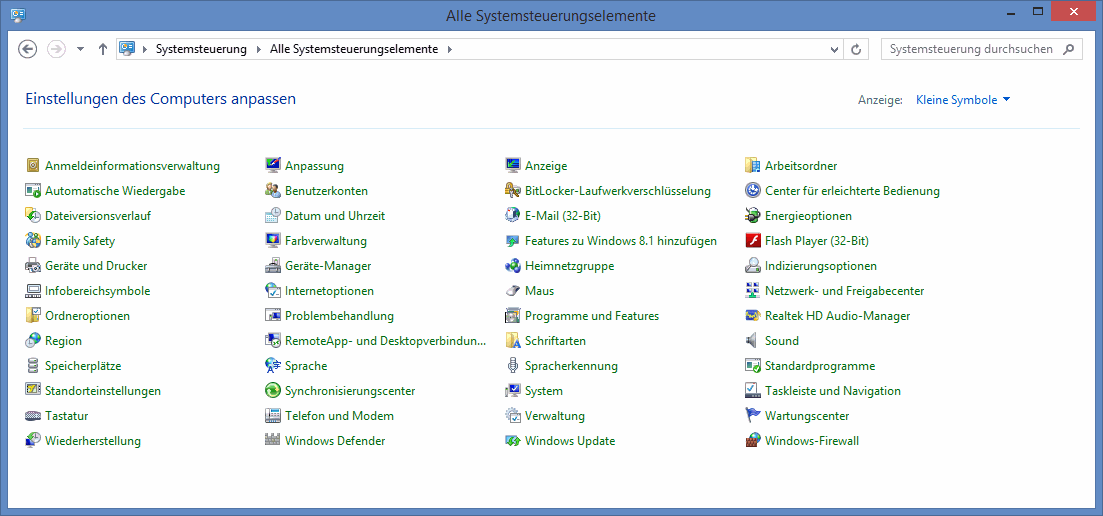Click the Windows-Firewall icon
The height and width of the screenshot is (516, 1103).
(x=753, y=441)
